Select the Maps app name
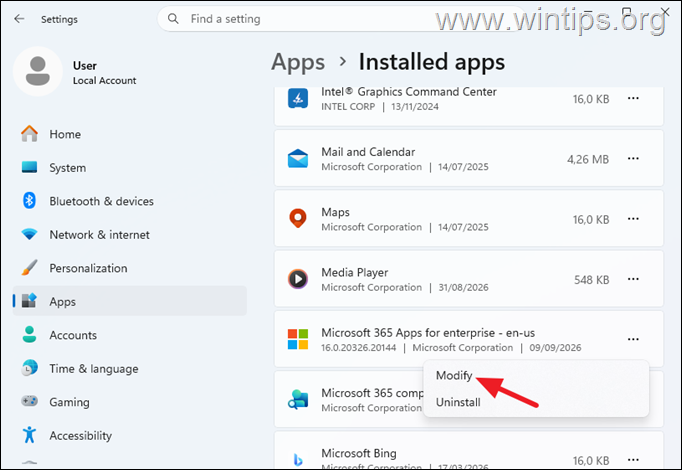Viewport: 682px width, 470px height. (x=335, y=212)
